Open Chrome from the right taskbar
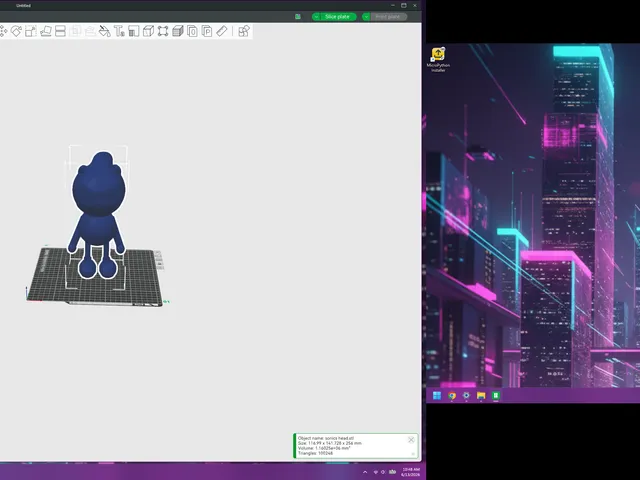The height and width of the screenshot is (480, 640). [x=452, y=396]
